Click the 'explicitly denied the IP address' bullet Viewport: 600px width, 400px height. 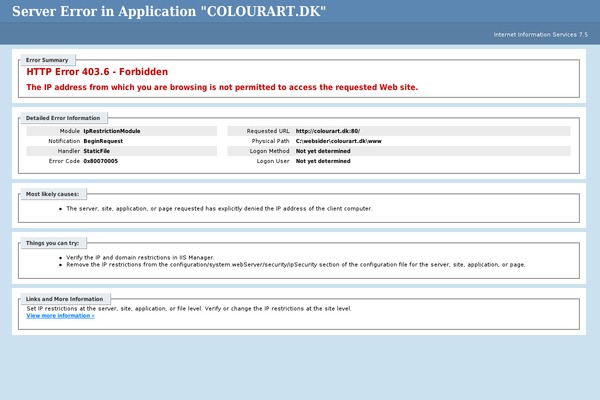click(x=219, y=209)
